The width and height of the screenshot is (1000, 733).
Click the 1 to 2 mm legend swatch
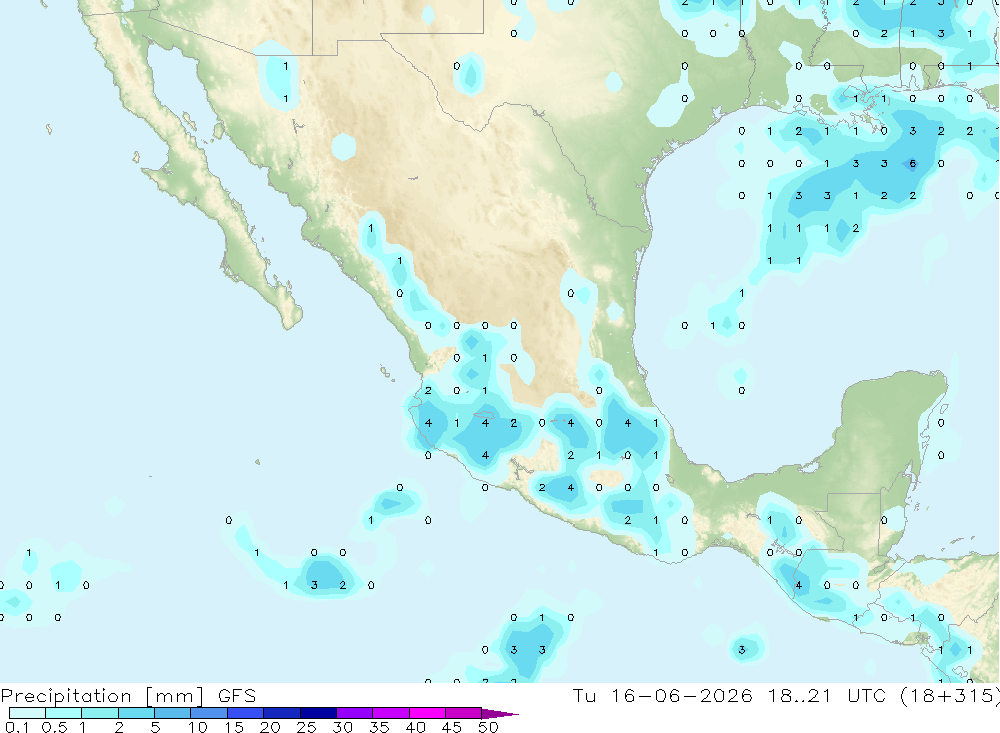(100, 713)
